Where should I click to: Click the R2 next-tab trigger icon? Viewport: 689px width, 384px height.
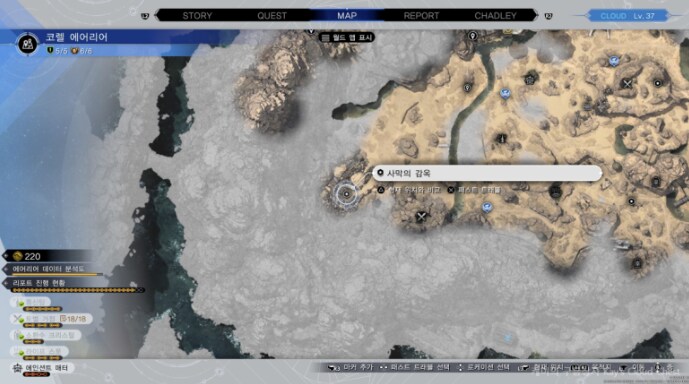[548, 16]
